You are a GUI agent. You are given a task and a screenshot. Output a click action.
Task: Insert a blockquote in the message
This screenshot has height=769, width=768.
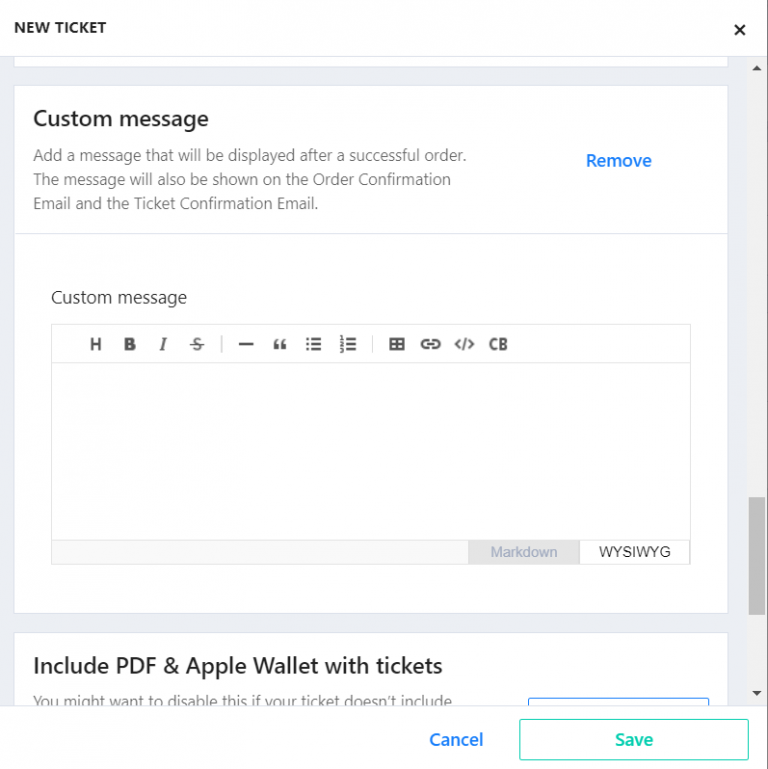pyautogui.click(x=280, y=344)
